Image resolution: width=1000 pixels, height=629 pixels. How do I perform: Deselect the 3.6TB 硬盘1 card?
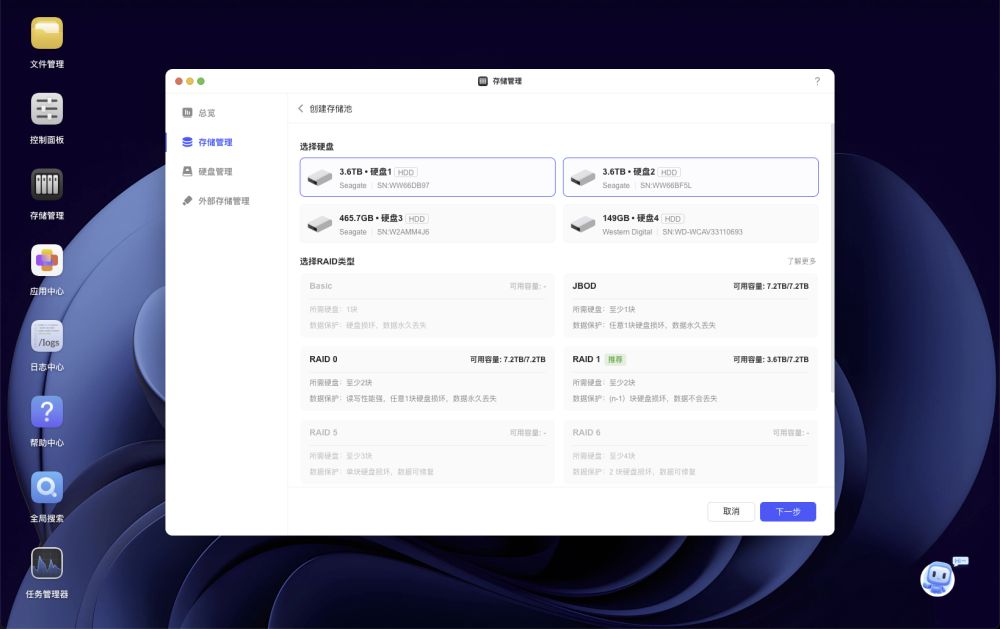(x=427, y=177)
